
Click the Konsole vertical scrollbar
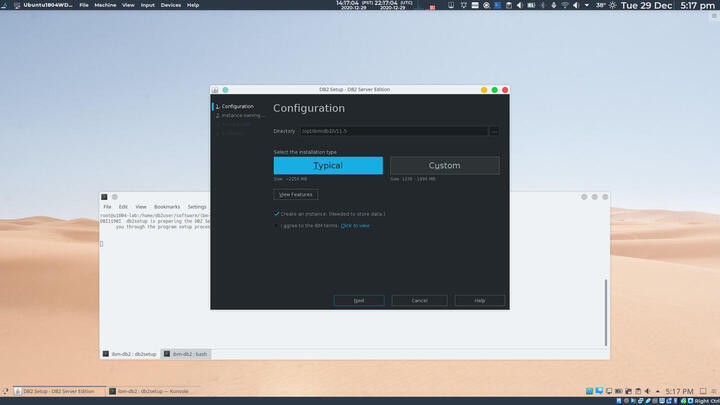tap(606, 312)
